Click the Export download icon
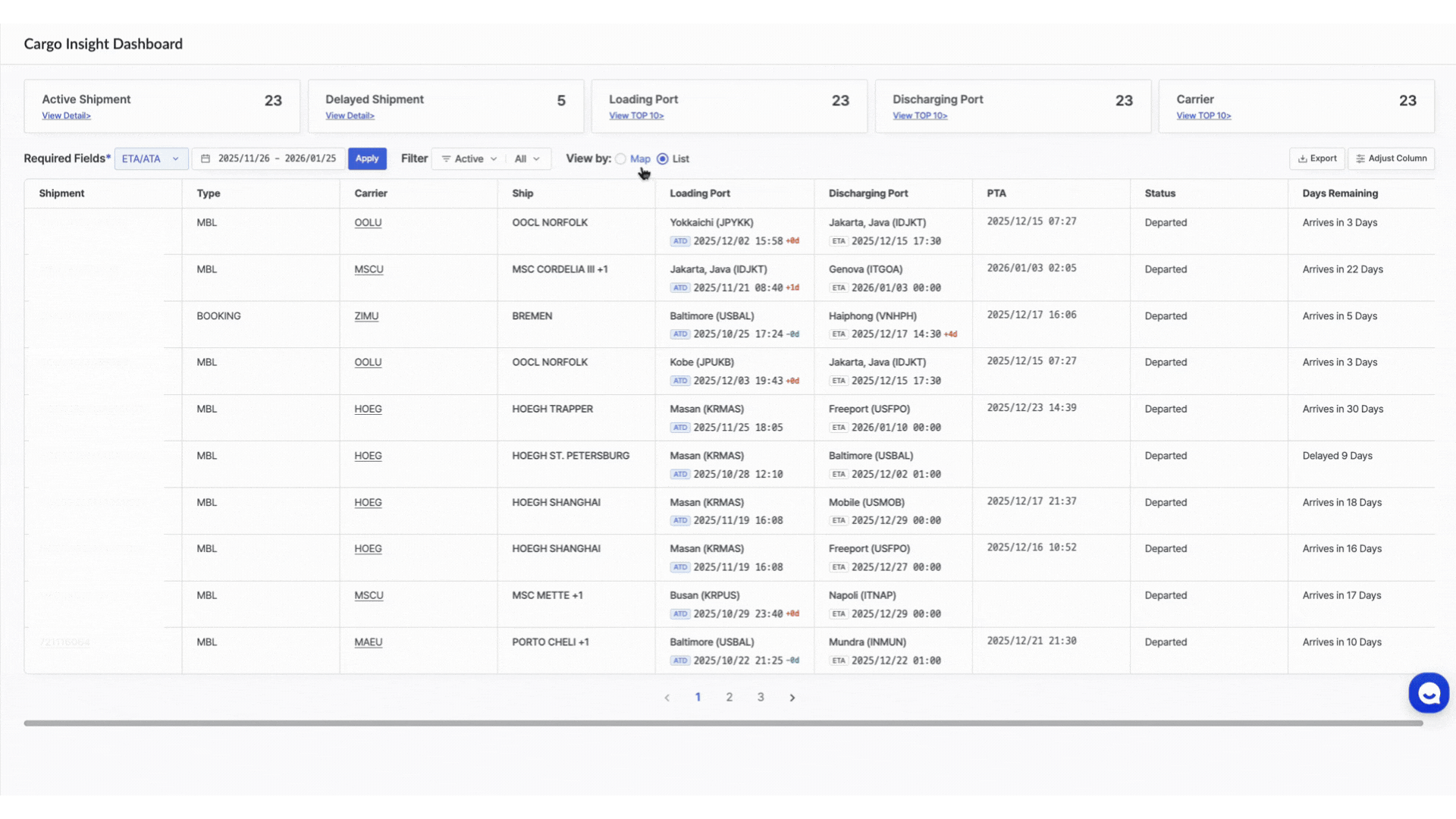 1302,158
